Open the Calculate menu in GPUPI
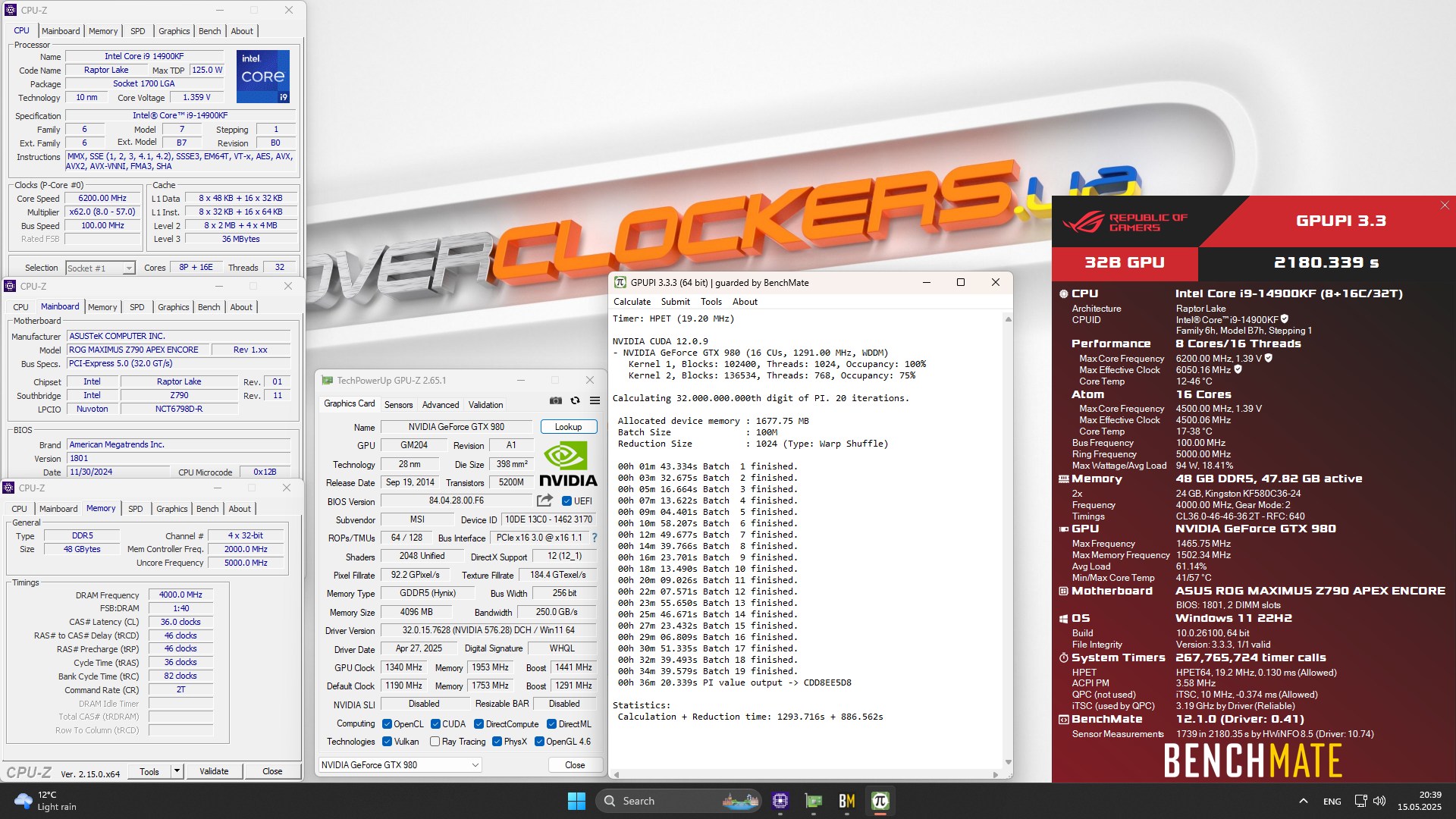This screenshot has width=1456, height=819. pyautogui.click(x=632, y=301)
